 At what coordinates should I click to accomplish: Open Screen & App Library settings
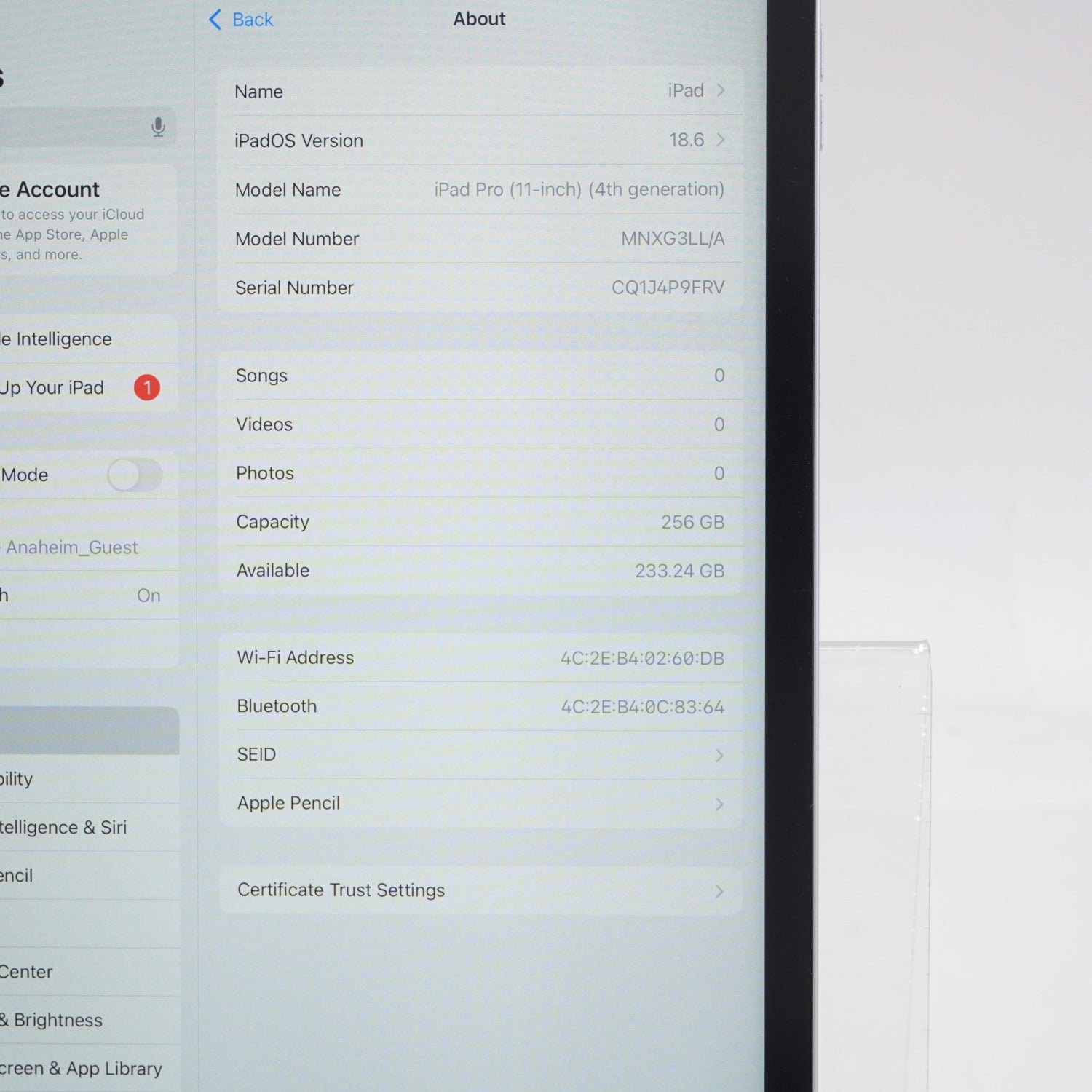pyautogui.click(x=89, y=1068)
